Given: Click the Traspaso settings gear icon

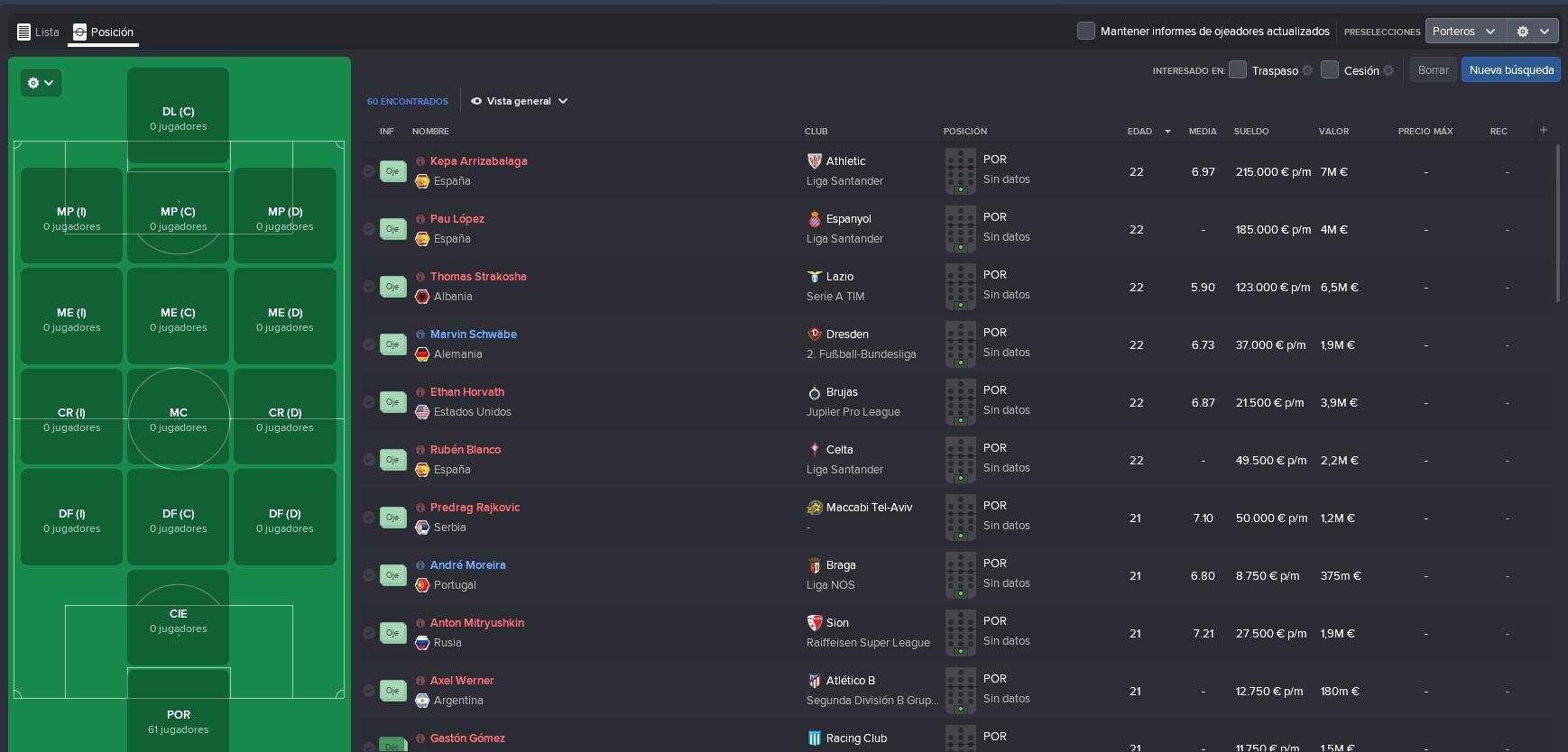Looking at the screenshot, I should tap(1307, 71).
